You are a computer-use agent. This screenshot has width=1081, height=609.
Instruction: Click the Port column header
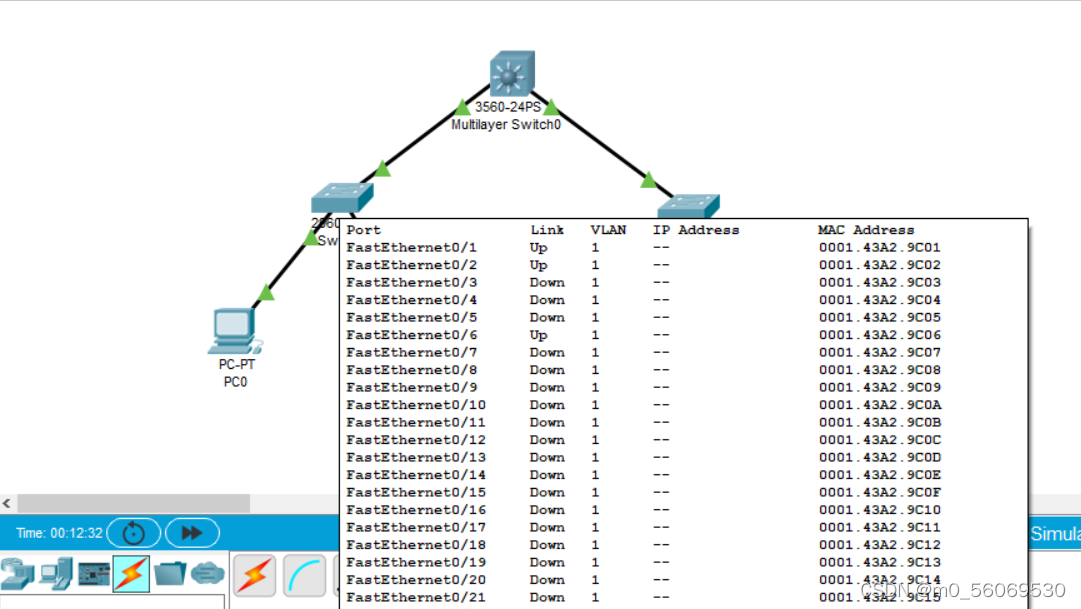coord(363,230)
